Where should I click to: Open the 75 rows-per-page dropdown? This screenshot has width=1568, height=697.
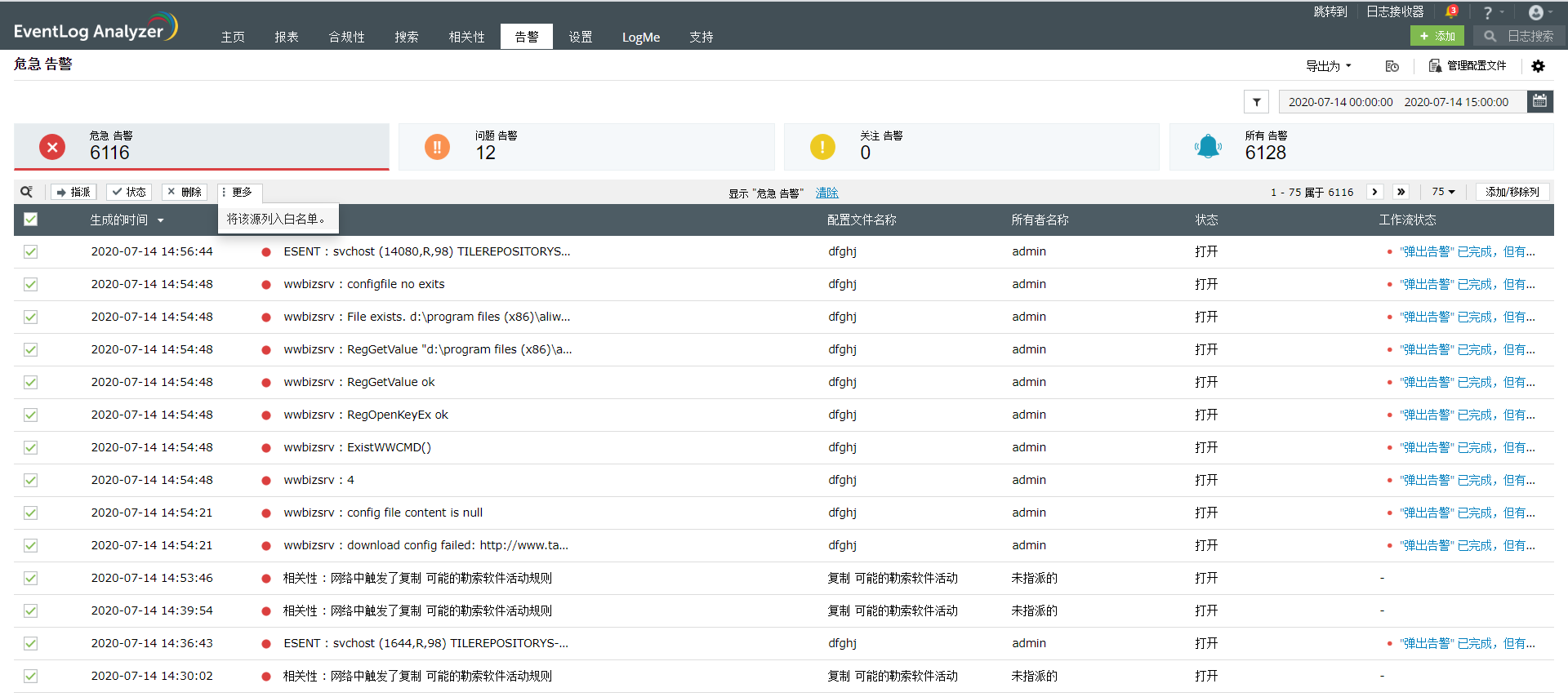(1443, 192)
